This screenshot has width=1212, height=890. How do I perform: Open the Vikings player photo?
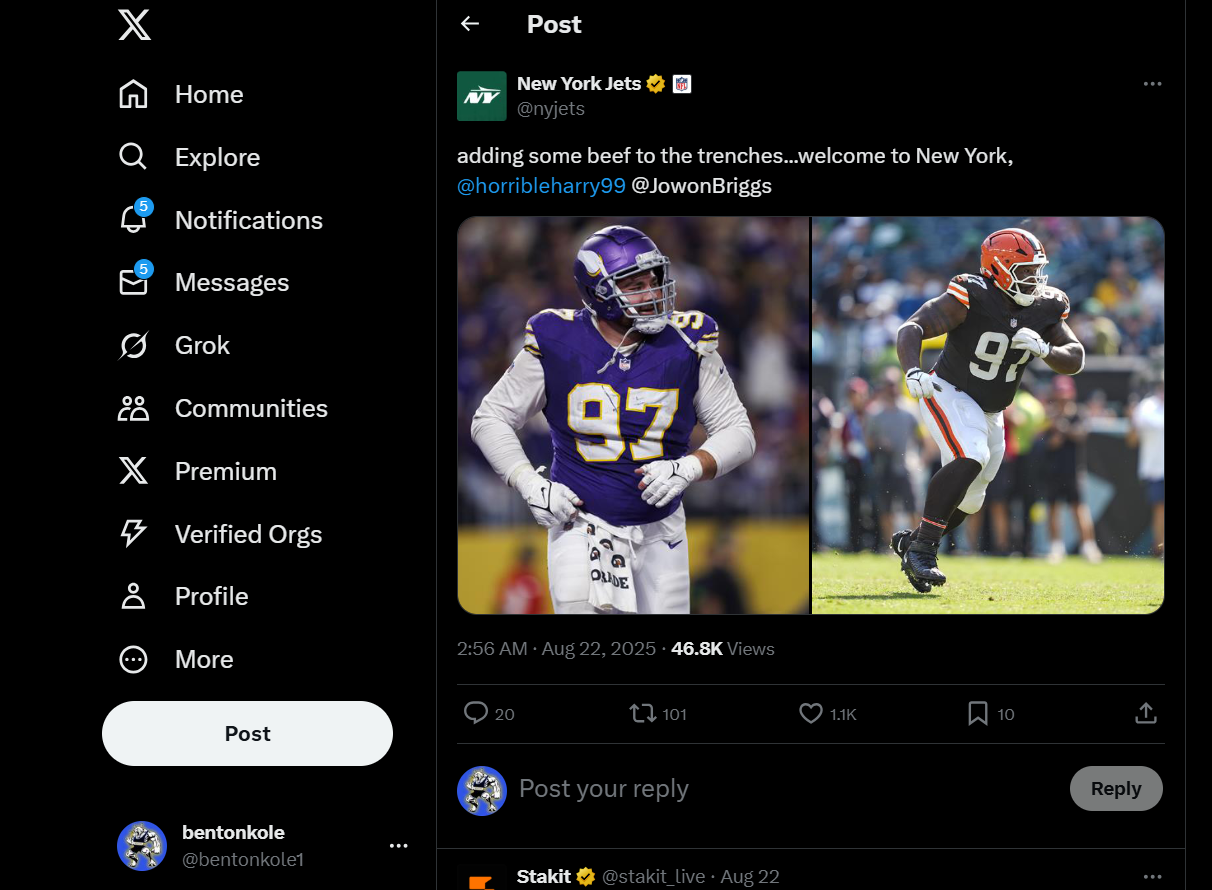tap(633, 415)
